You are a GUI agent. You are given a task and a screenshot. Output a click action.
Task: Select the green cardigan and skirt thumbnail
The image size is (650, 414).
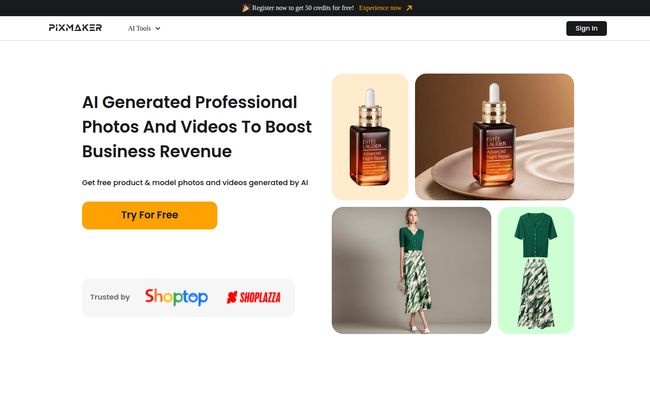point(536,270)
